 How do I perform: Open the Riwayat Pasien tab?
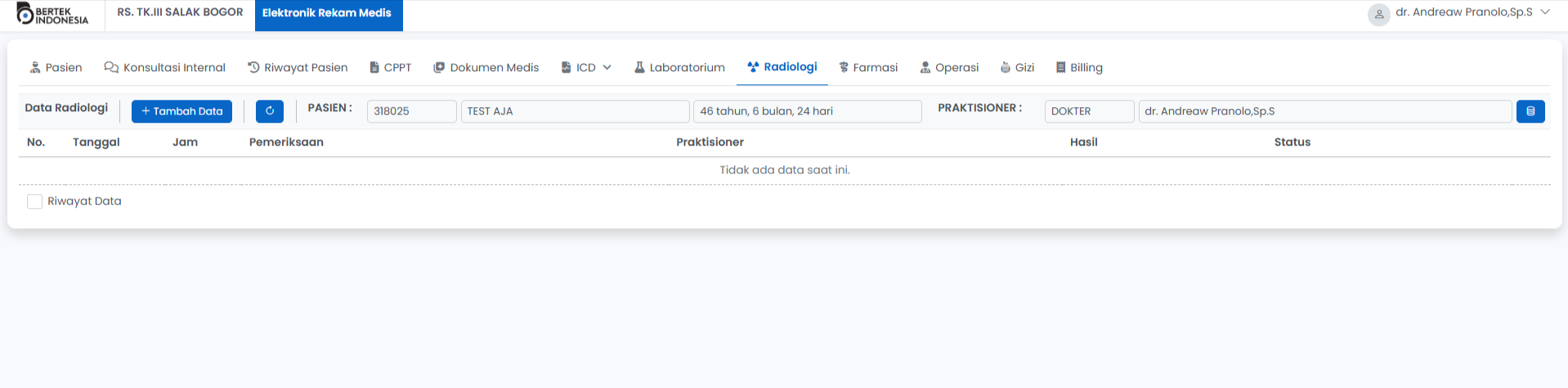coord(298,68)
